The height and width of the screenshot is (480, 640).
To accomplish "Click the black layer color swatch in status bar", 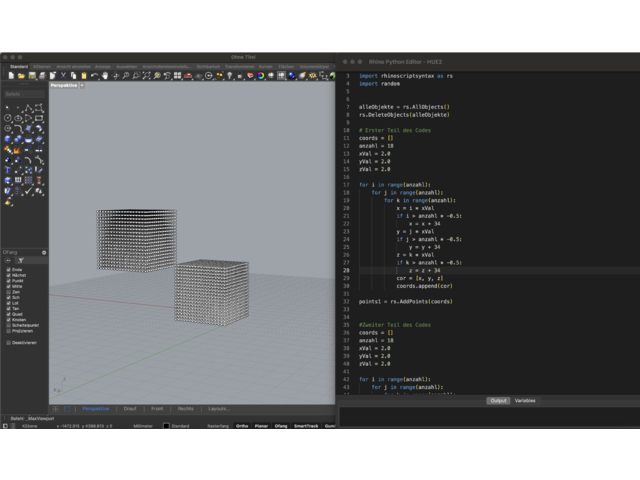I will click(x=166, y=426).
